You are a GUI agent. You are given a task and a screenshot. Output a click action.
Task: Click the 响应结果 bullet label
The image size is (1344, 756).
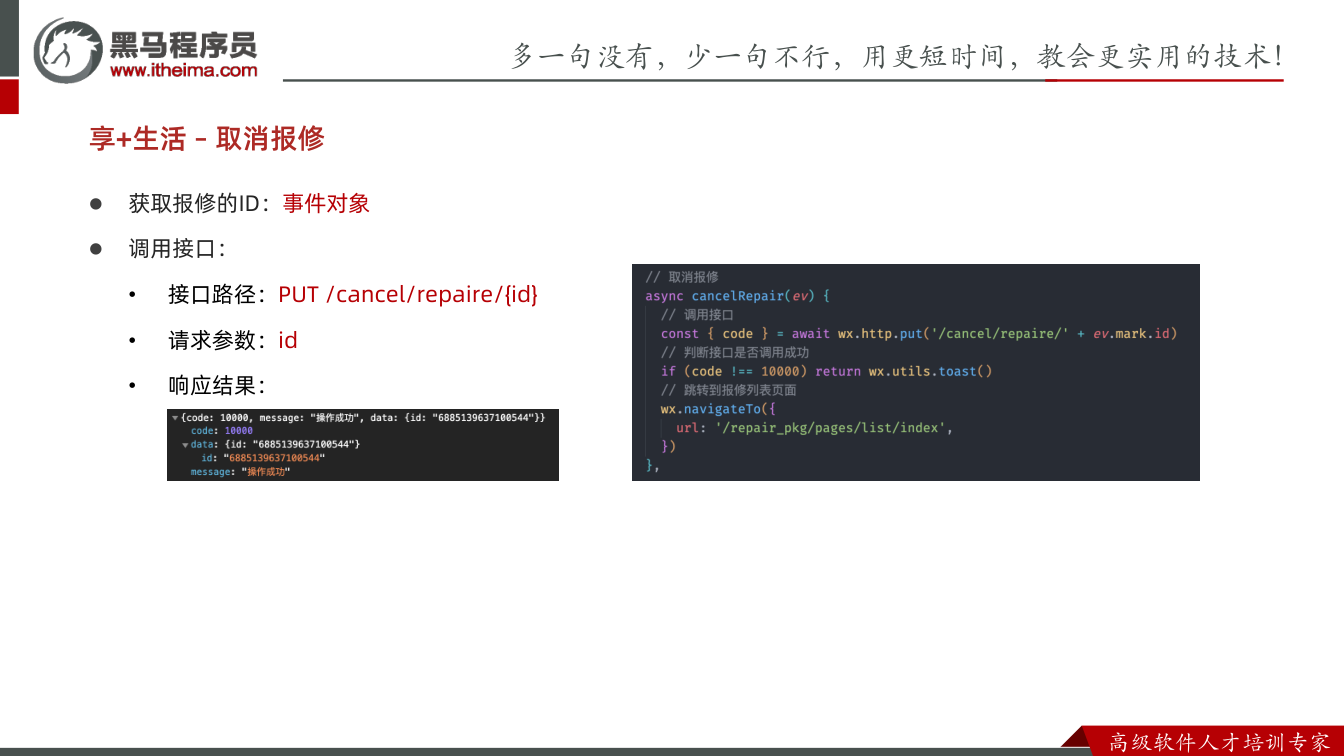(216, 386)
